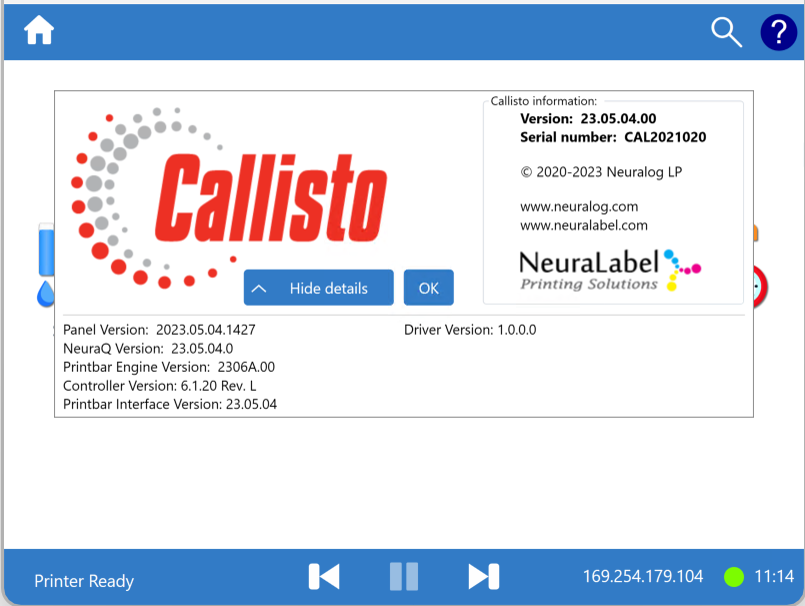Click the ink droplet icon
Image resolution: width=805 pixels, height=606 pixels.
click(x=45, y=294)
